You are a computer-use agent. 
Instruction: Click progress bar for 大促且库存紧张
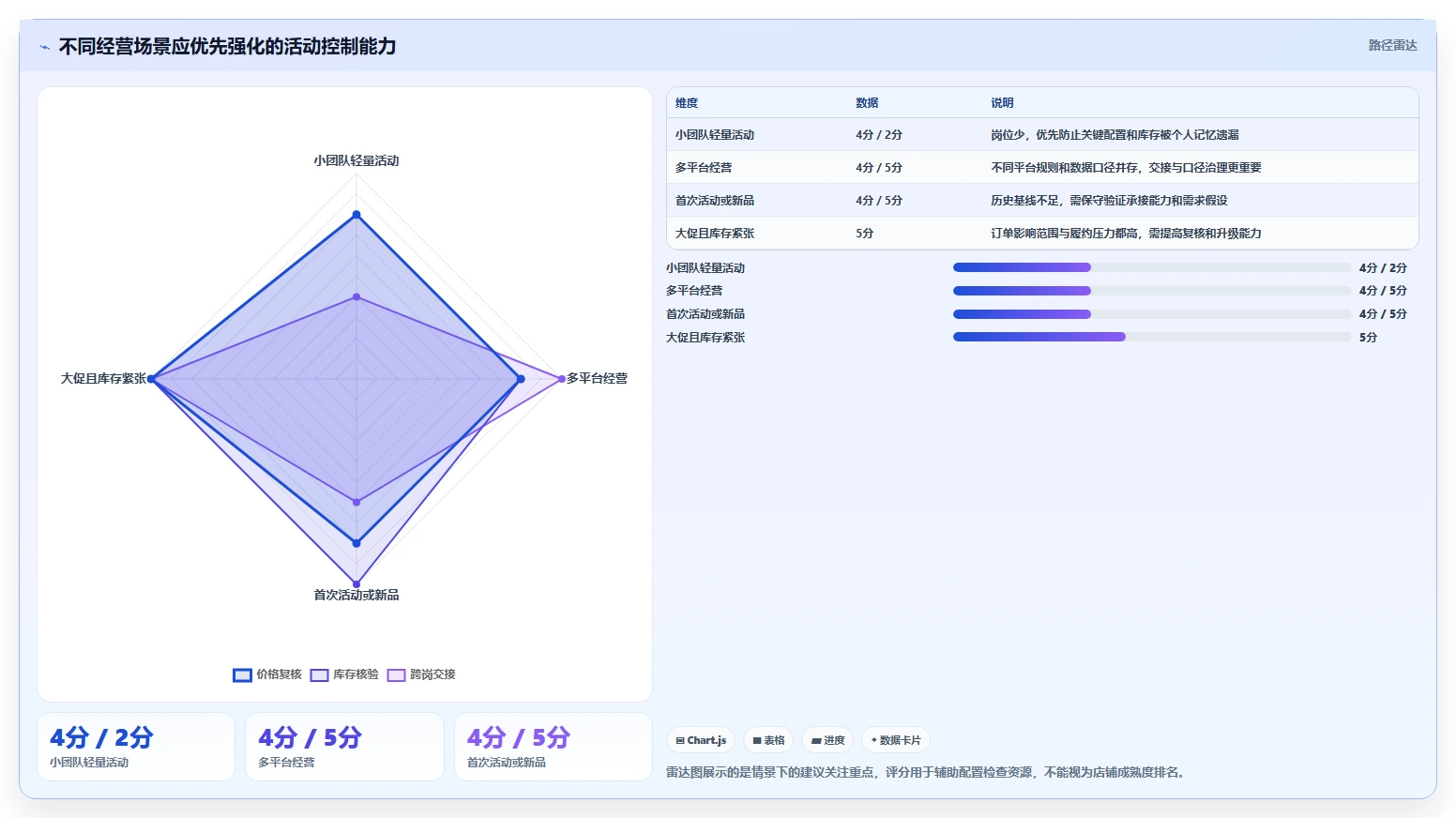[x=1152, y=337]
